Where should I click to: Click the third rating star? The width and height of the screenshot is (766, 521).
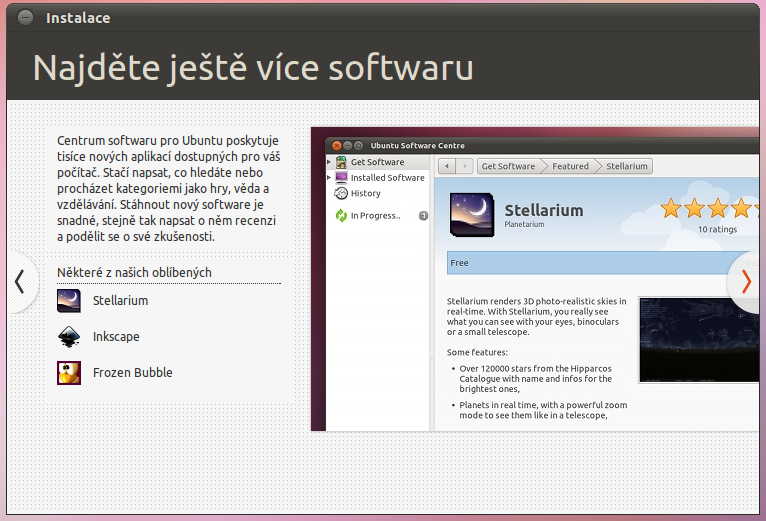click(x=718, y=209)
